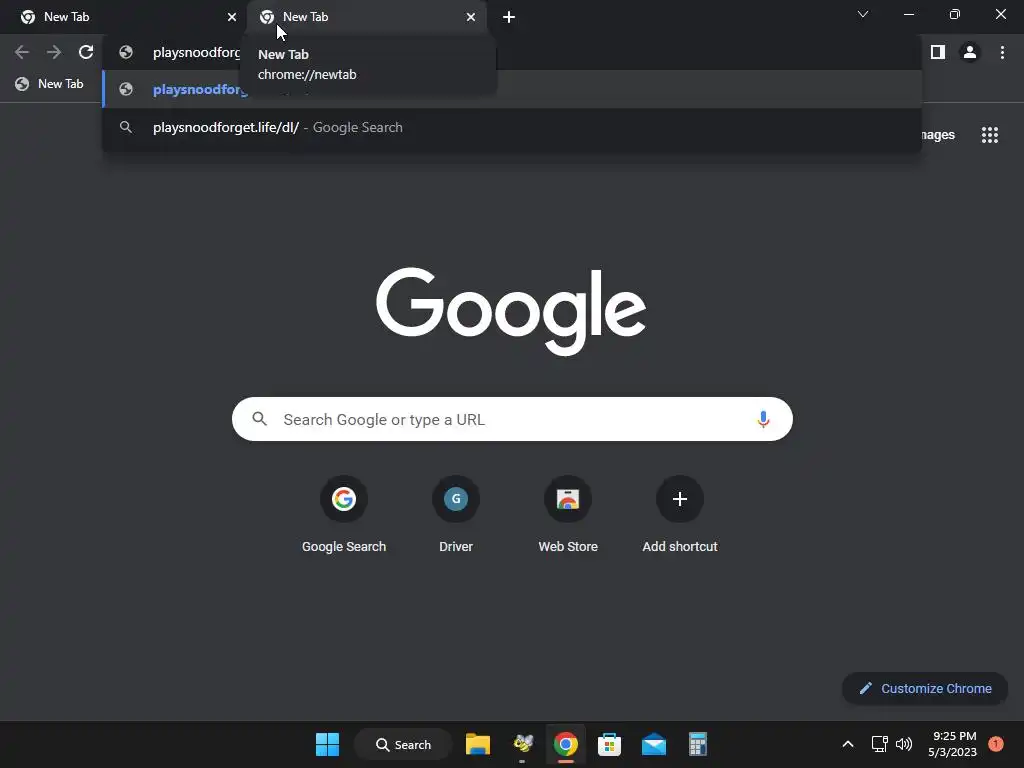Click the back navigation arrow
1024x768 pixels.
(22, 52)
